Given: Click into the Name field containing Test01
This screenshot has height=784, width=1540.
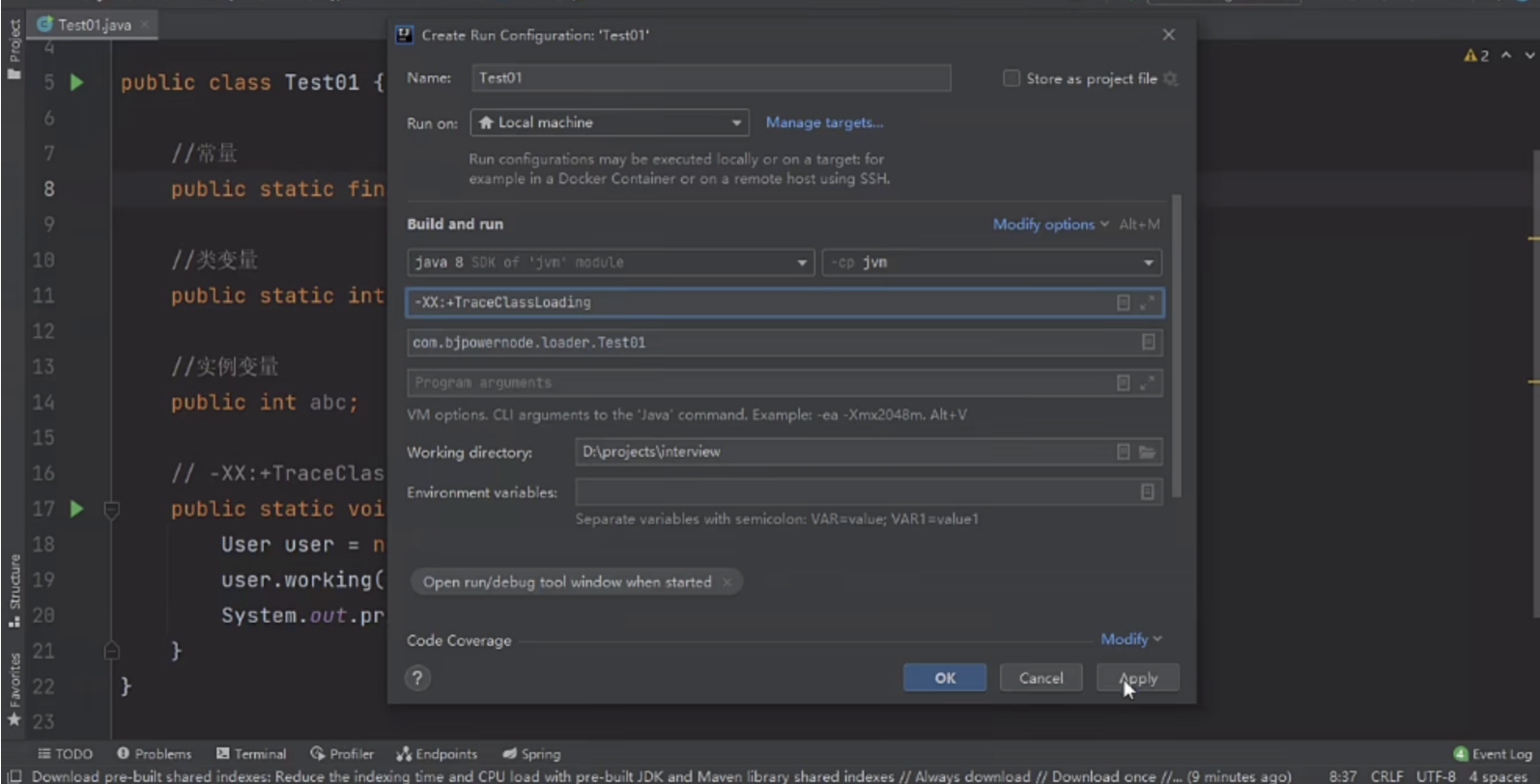Looking at the screenshot, I should pyautogui.click(x=711, y=78).
